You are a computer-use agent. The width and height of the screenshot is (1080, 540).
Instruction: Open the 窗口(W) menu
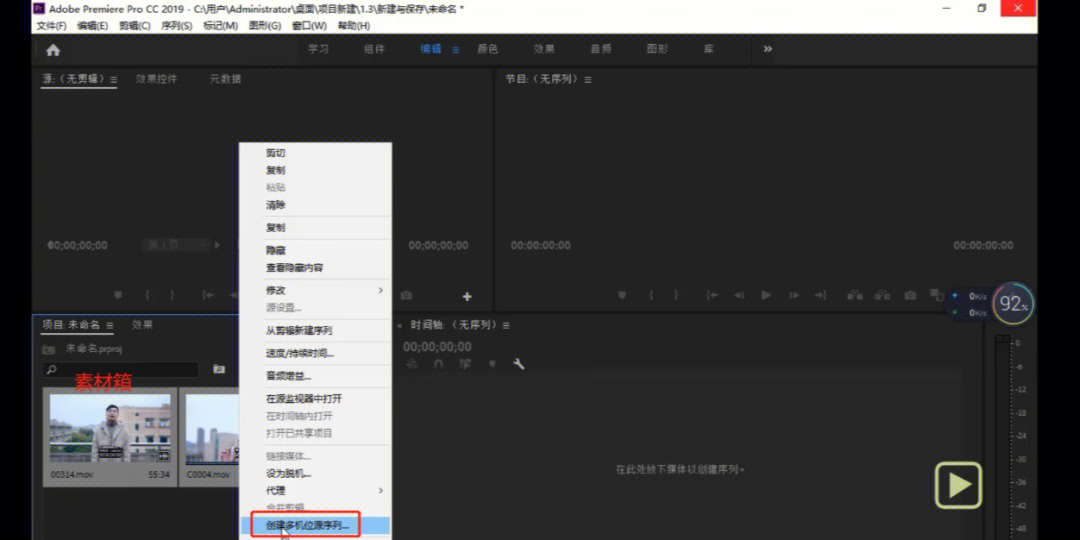click(309, 25)
